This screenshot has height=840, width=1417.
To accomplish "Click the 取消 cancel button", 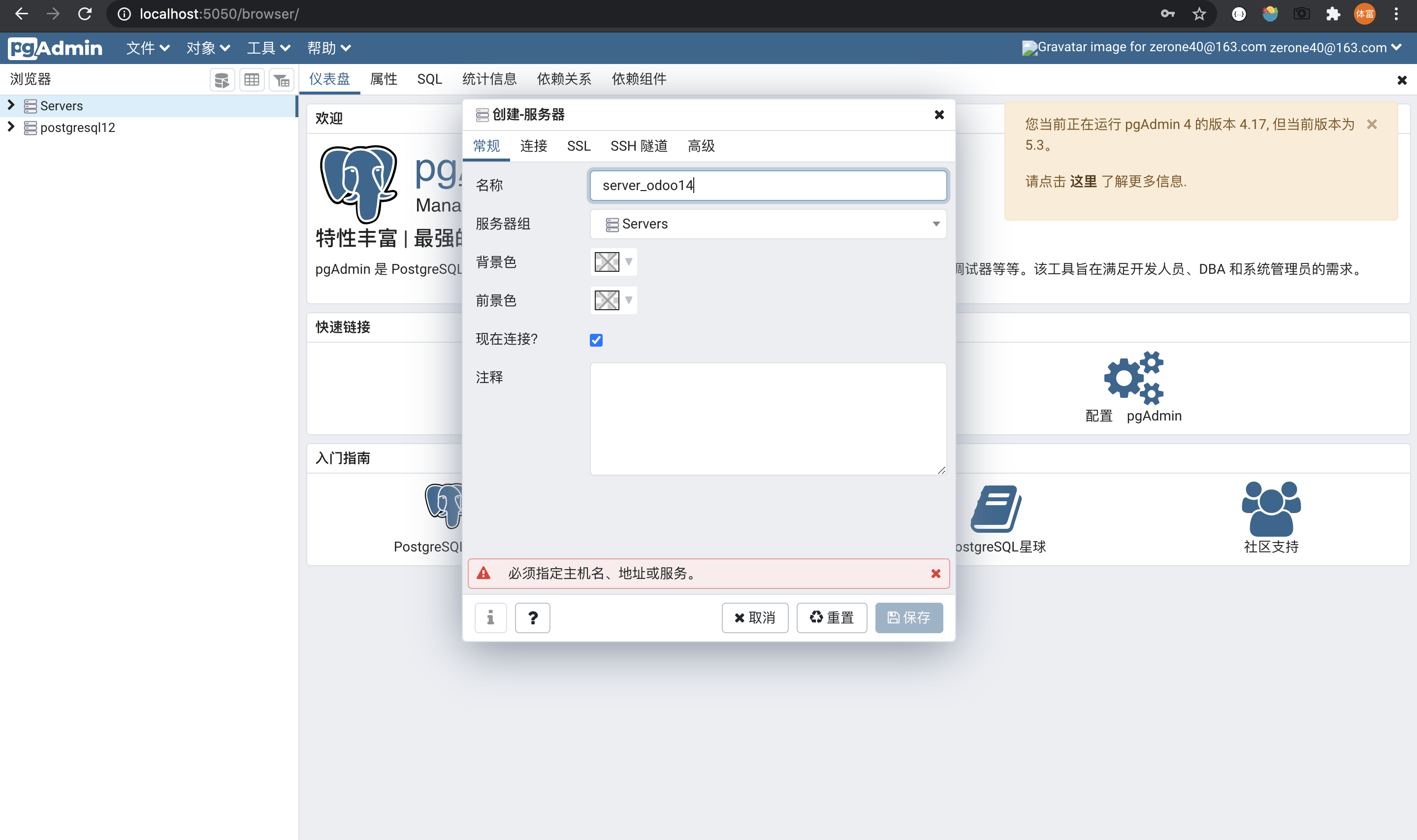I will pos(754,617).
